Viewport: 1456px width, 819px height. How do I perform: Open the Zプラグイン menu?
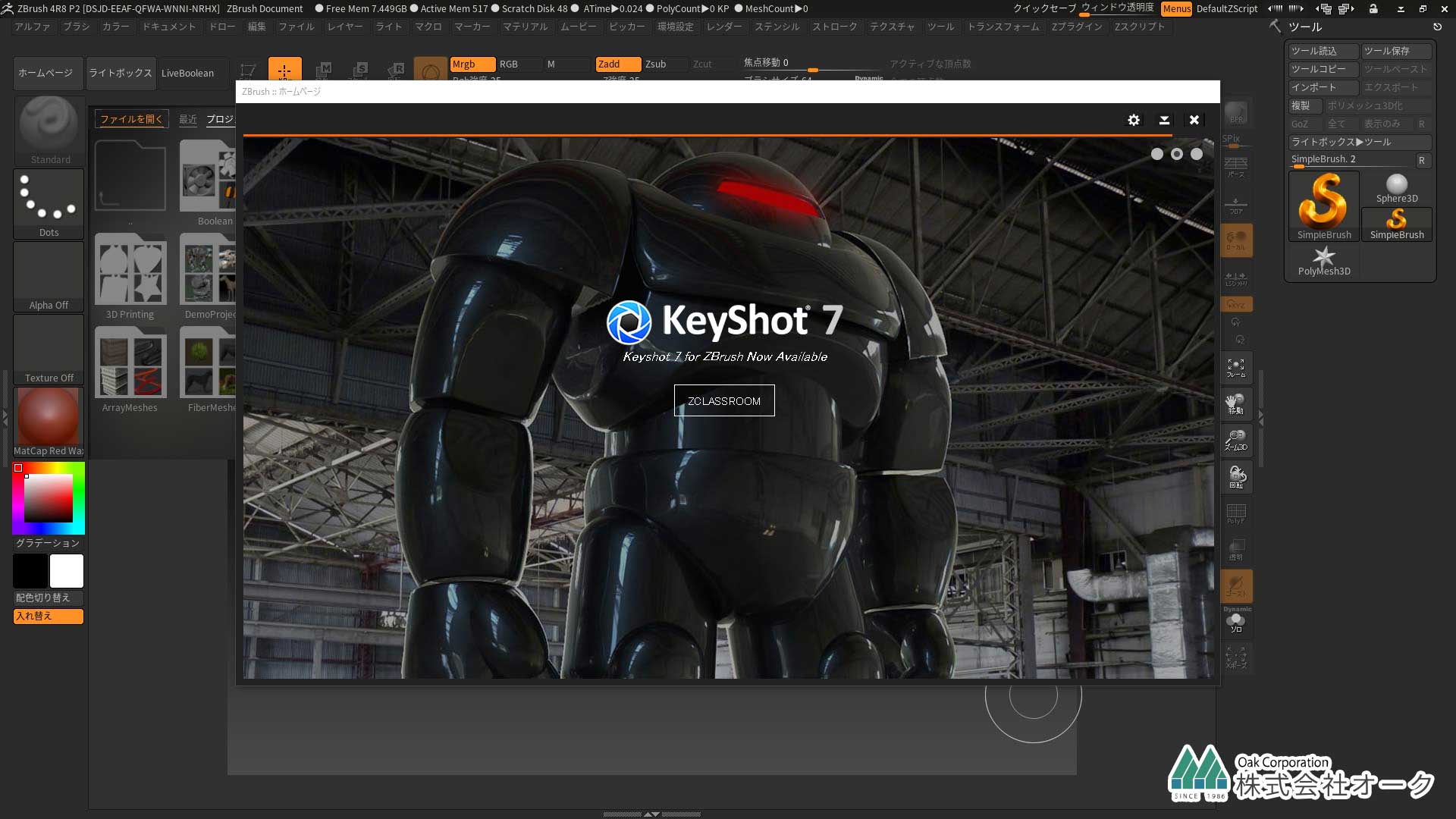point(1077,27)
